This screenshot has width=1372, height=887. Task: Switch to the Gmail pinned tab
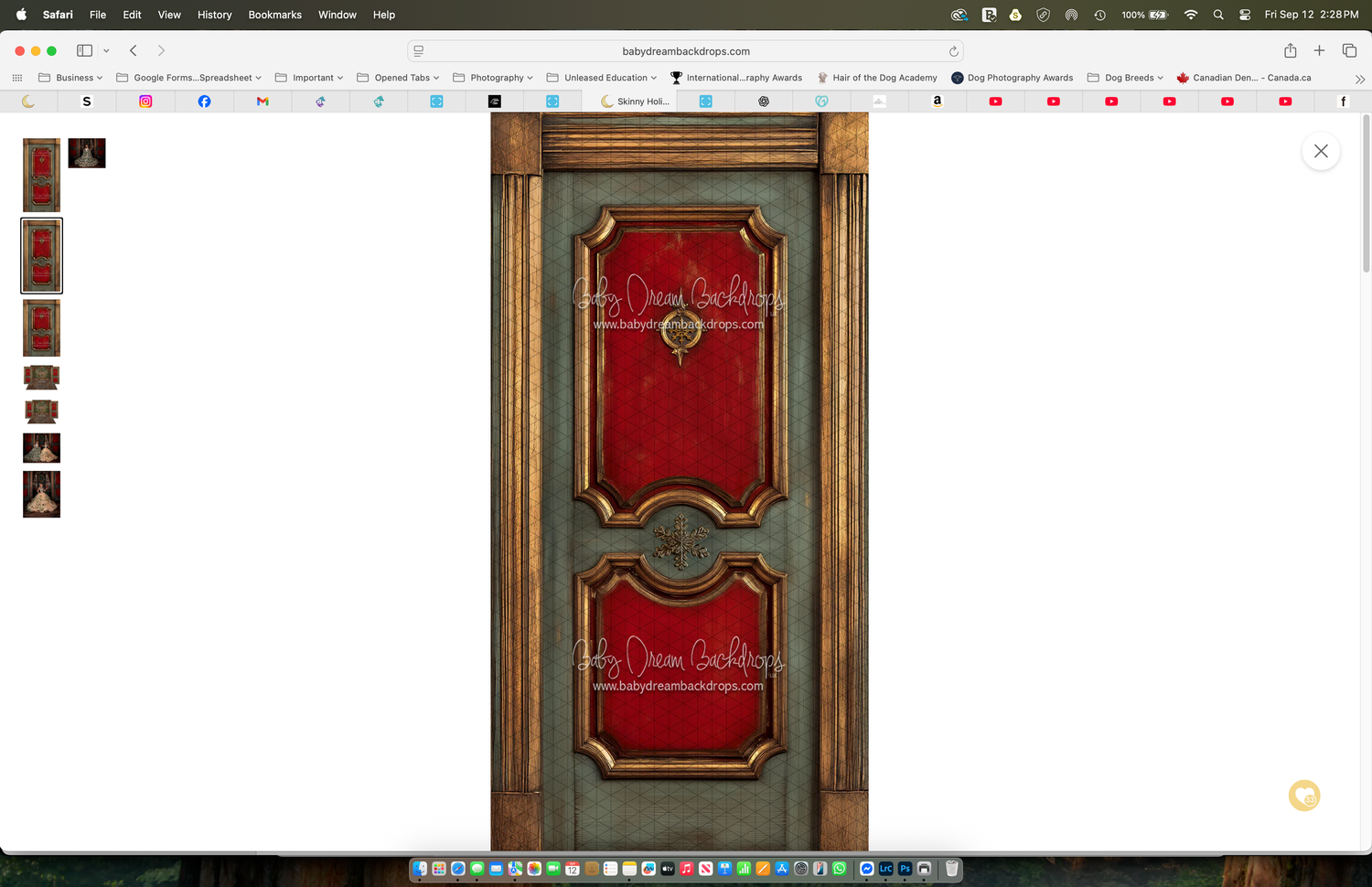click(263, 102)
